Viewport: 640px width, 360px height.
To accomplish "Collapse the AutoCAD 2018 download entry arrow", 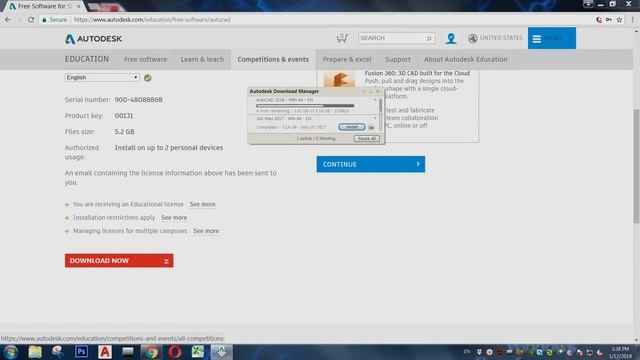I will (375, 100).
